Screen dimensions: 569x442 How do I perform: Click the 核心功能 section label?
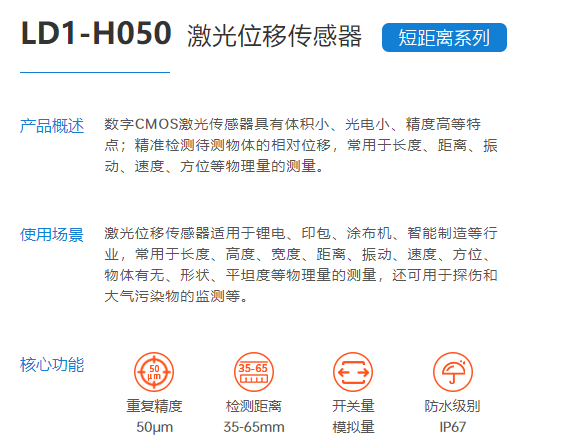tap(52, 364)
